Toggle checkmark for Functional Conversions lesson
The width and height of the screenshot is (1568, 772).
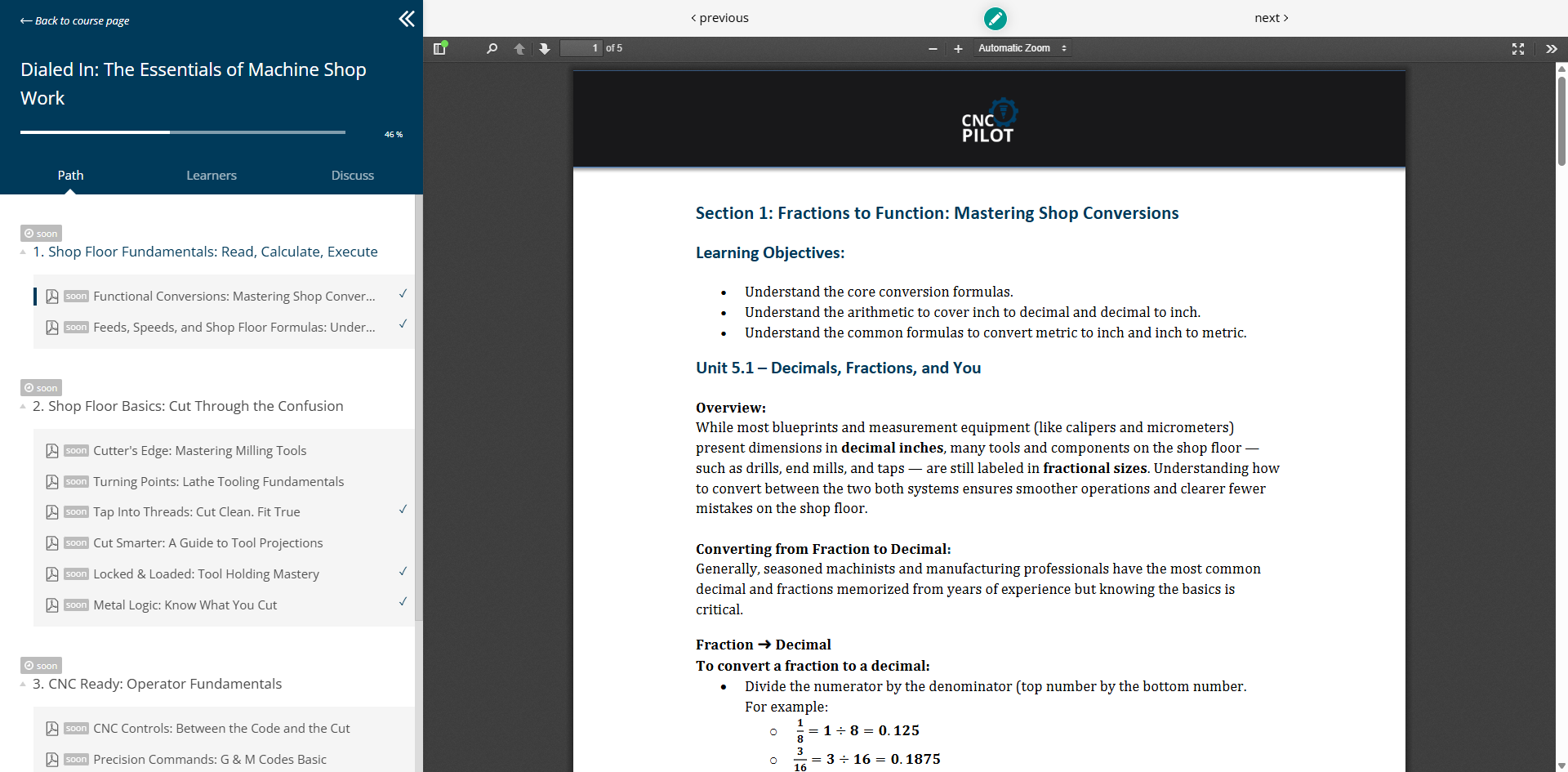coord(403,294)
